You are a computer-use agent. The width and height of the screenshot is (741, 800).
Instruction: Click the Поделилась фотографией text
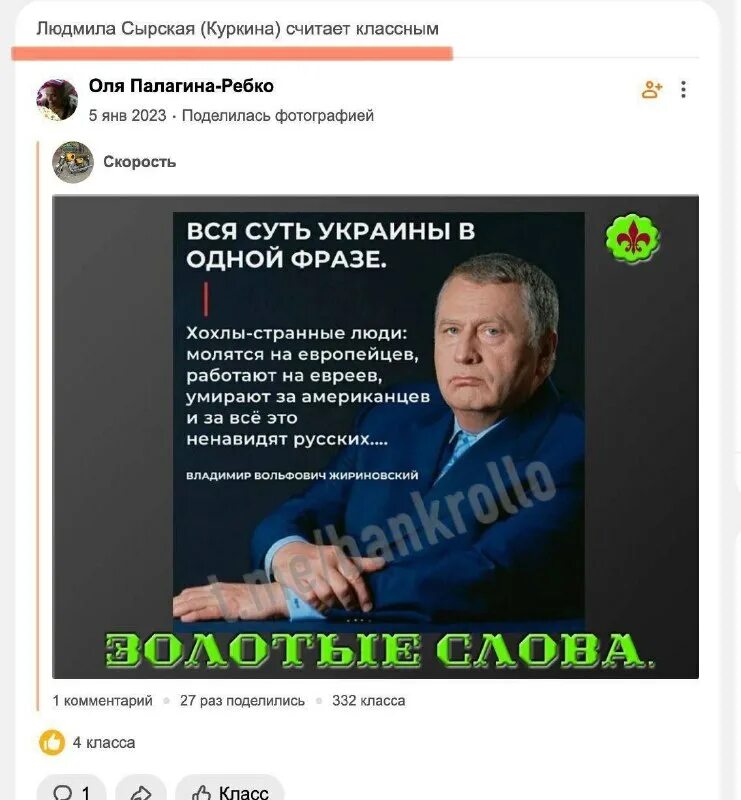(x=278, y=116)
